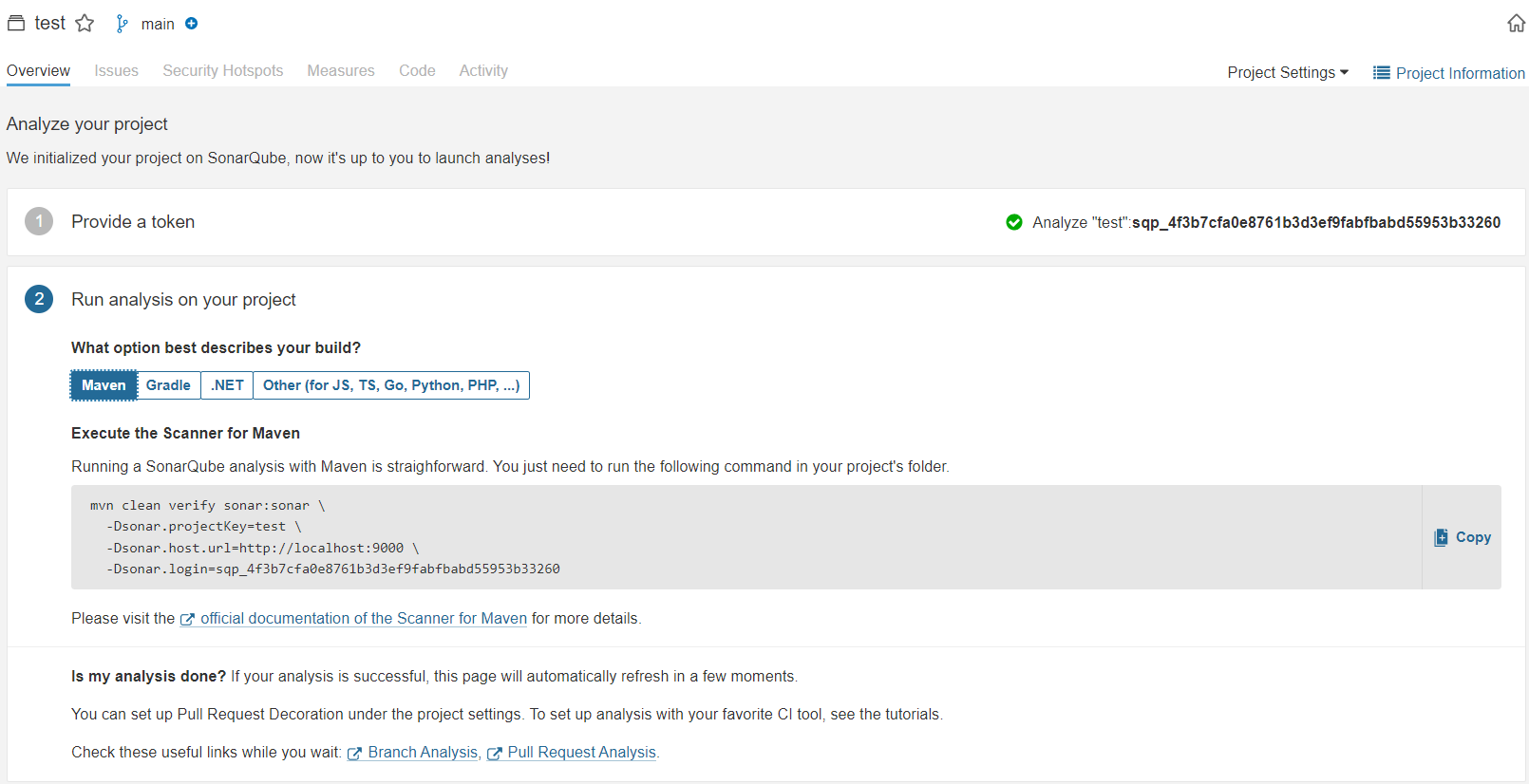
Task: Click the project icon beside test title
Action: [x=16, y=24]
